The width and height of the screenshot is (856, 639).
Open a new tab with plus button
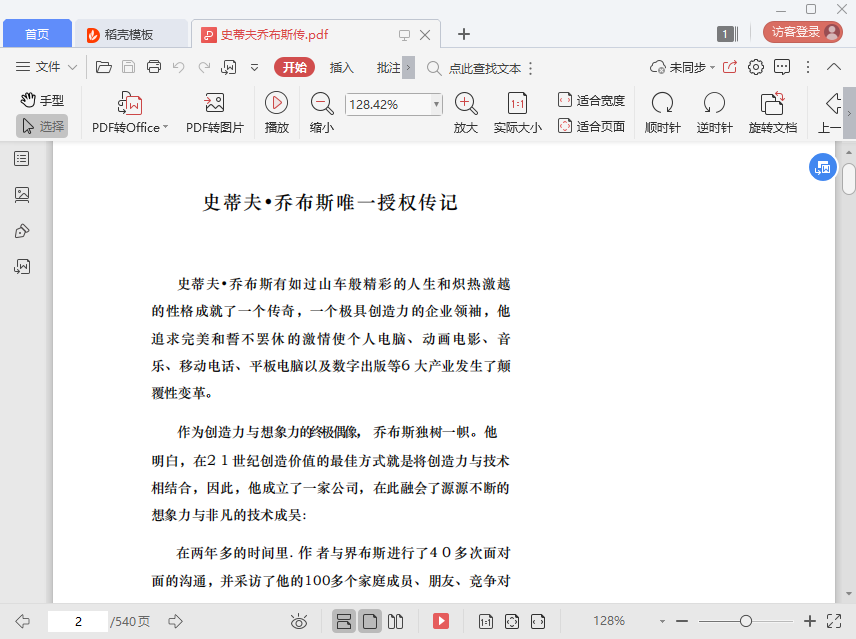pos(463,34)
